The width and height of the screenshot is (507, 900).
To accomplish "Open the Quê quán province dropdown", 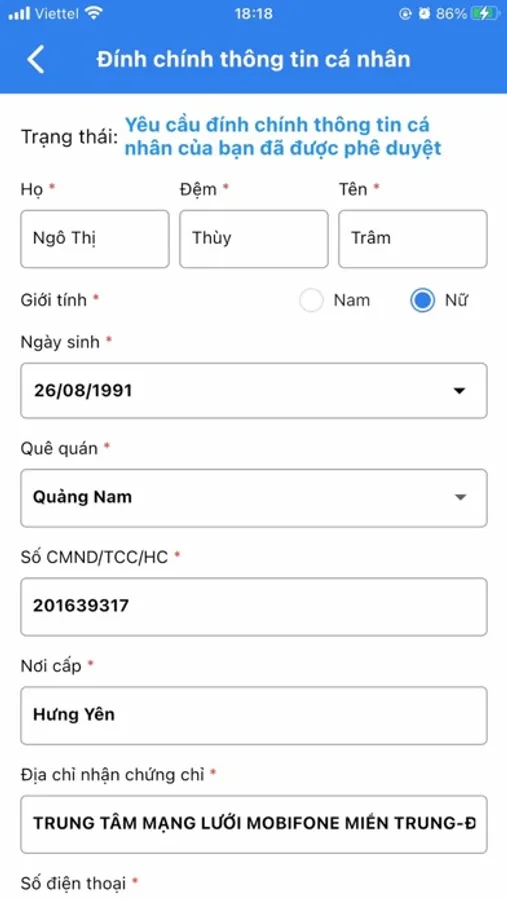I will click(254, 498).
